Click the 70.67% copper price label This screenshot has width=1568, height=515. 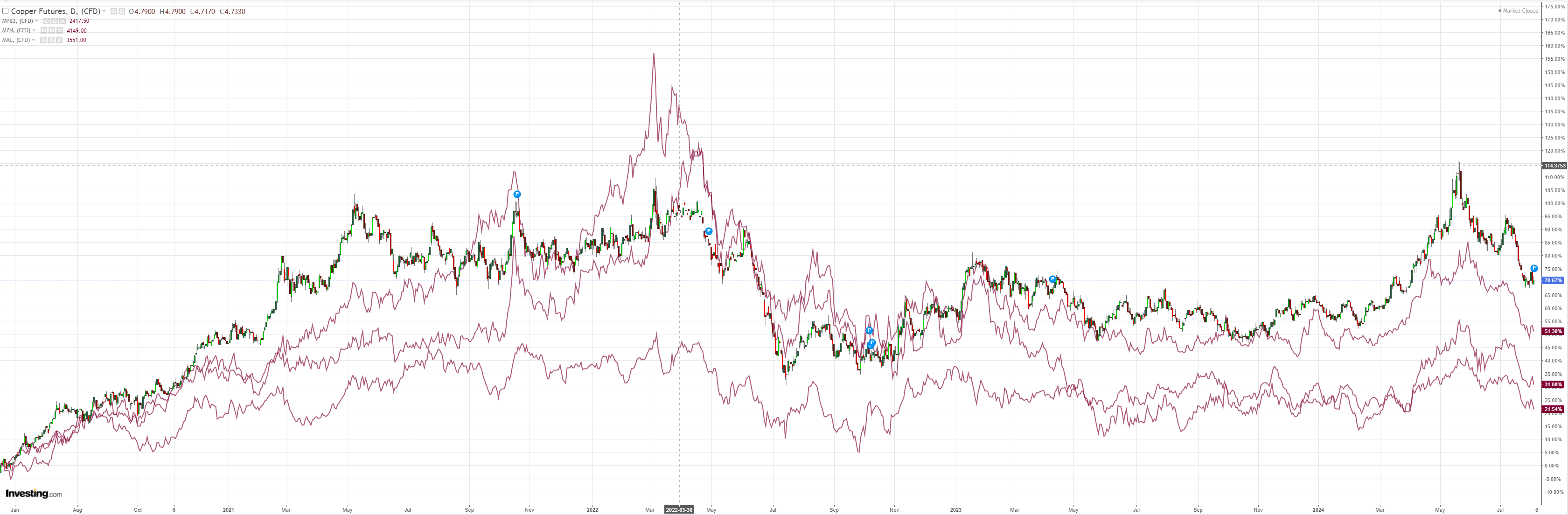click(x=1553, y=281)
